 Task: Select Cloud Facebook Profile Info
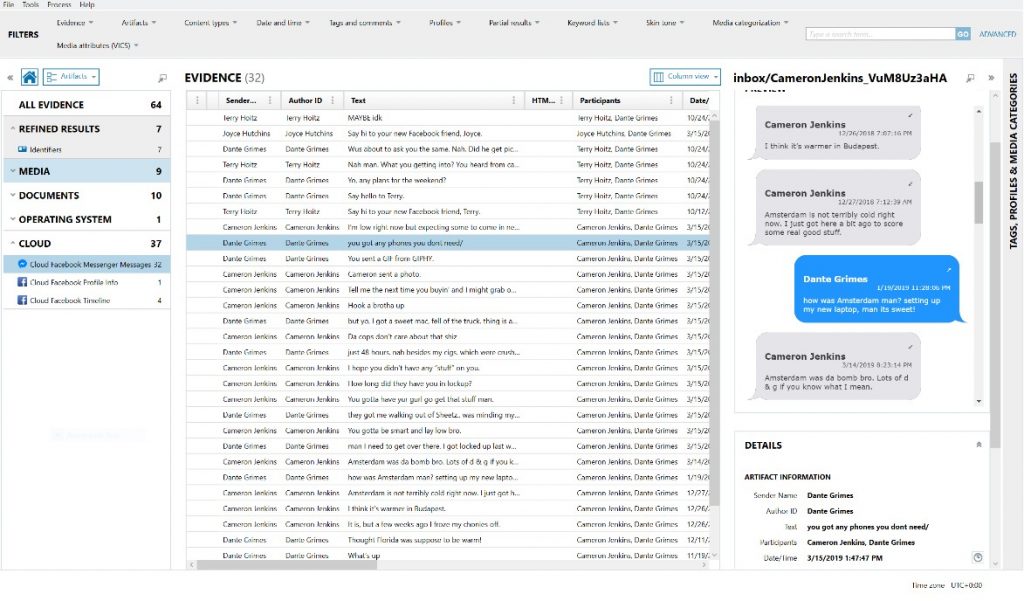[87, 282]
